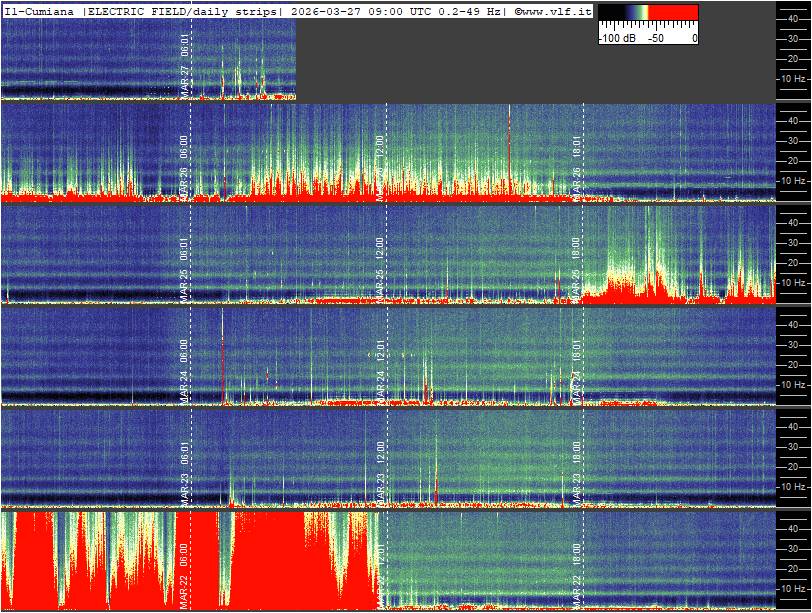Select the MAR 24 06:00 time marker

pyautogui.click(x=185, y=366)
